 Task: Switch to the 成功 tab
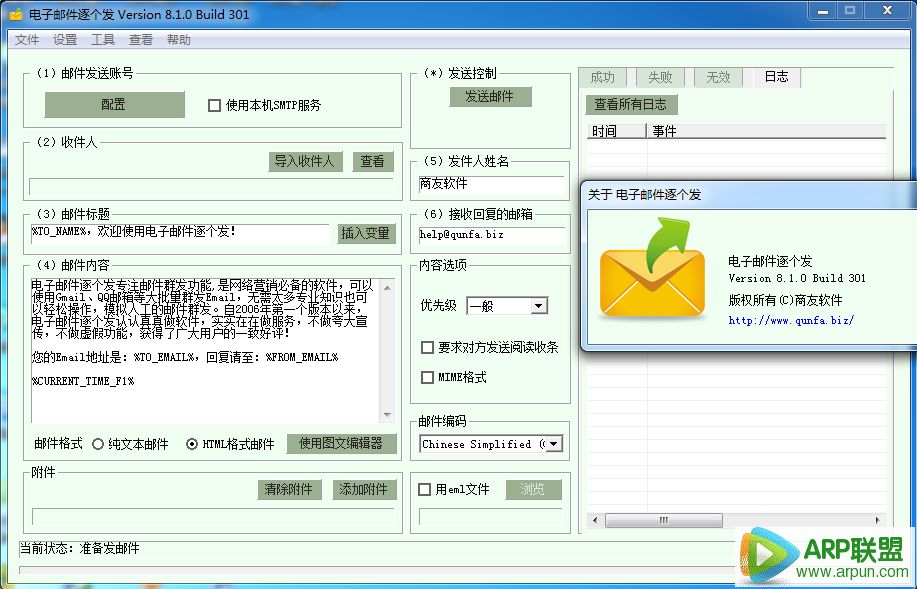coord(602,77)
